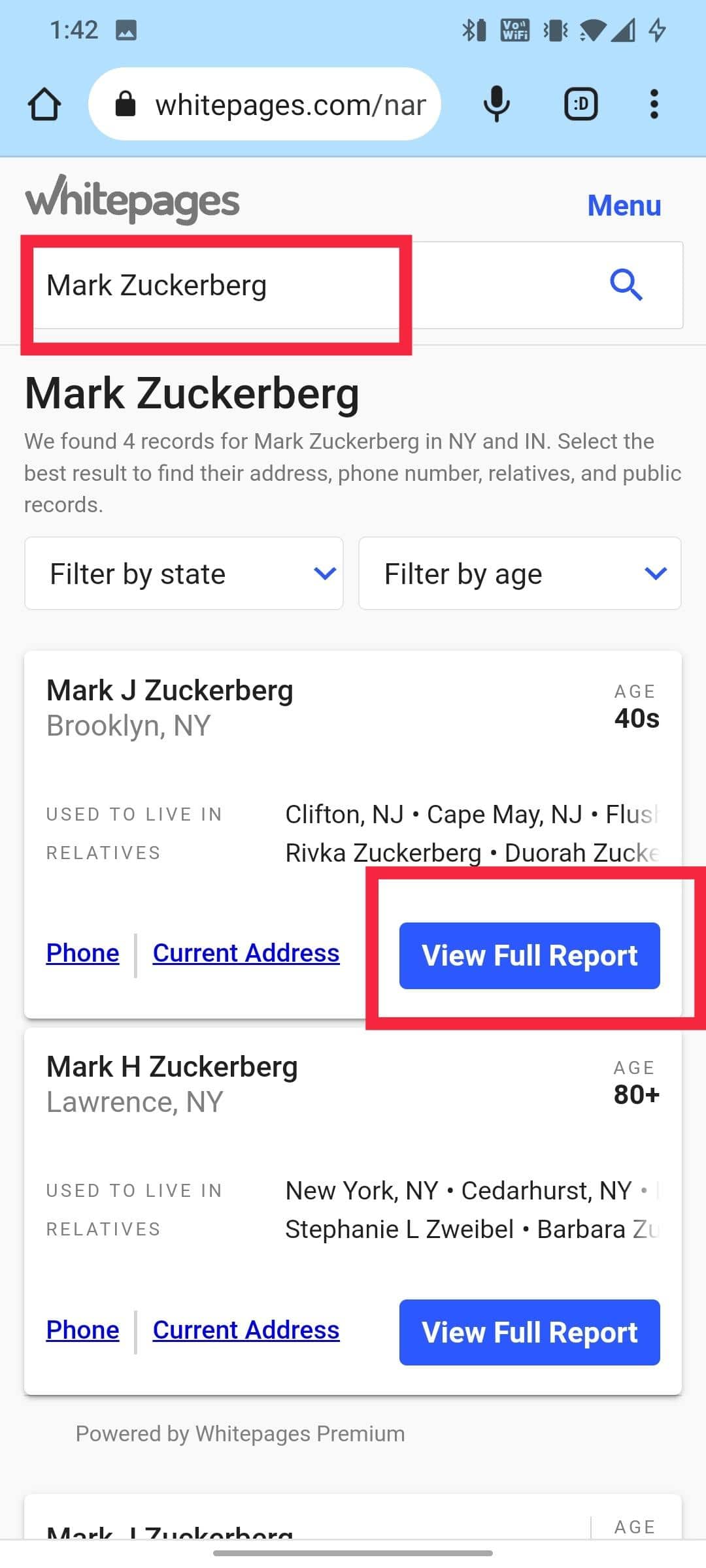Open the Whitepages Menu

pos(624,205)
